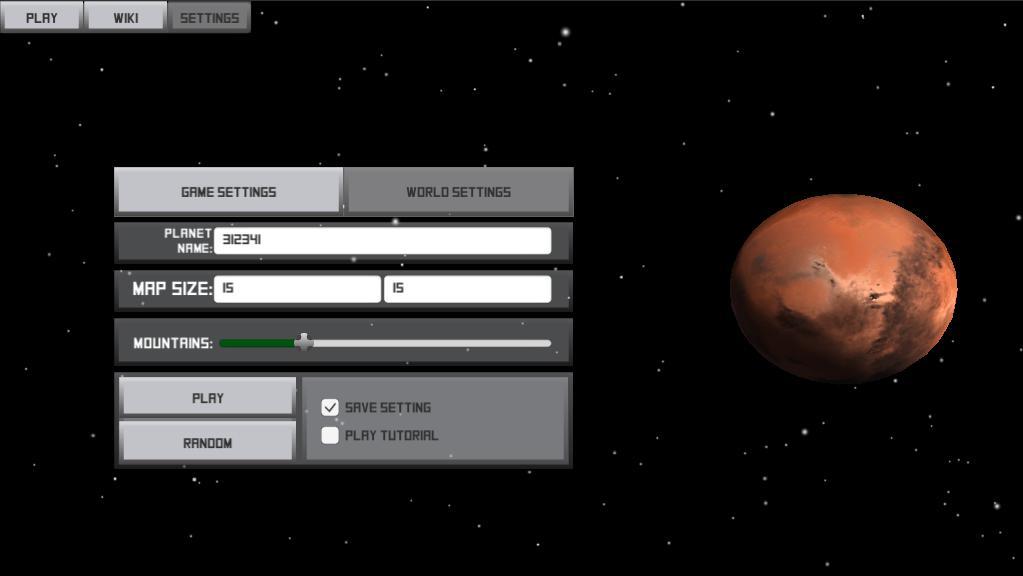Open the Wiki tab
This screenshot has height=576, width=1023.
125,17
